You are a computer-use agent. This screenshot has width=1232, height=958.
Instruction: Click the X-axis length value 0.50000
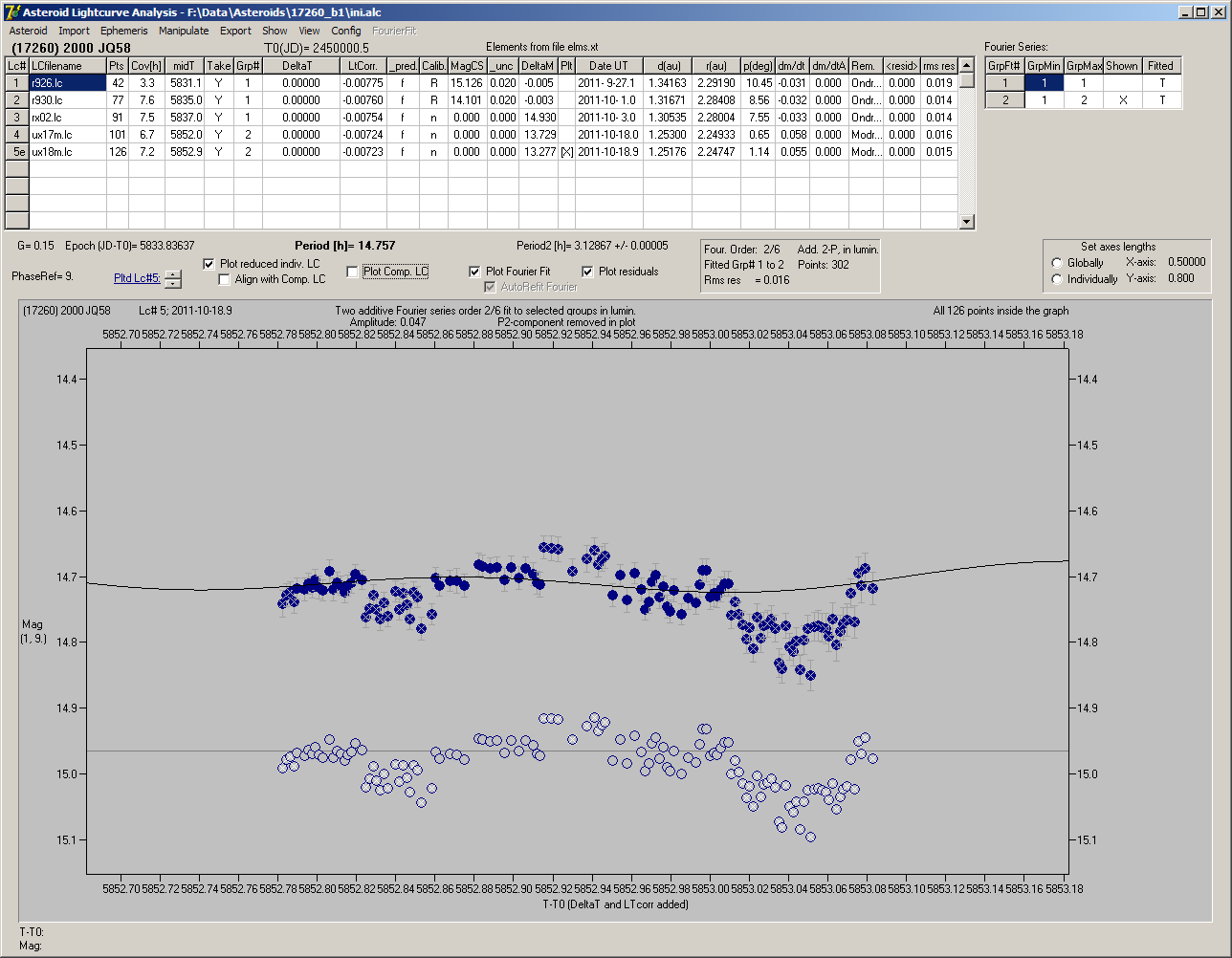click(x=1186, y=262)
